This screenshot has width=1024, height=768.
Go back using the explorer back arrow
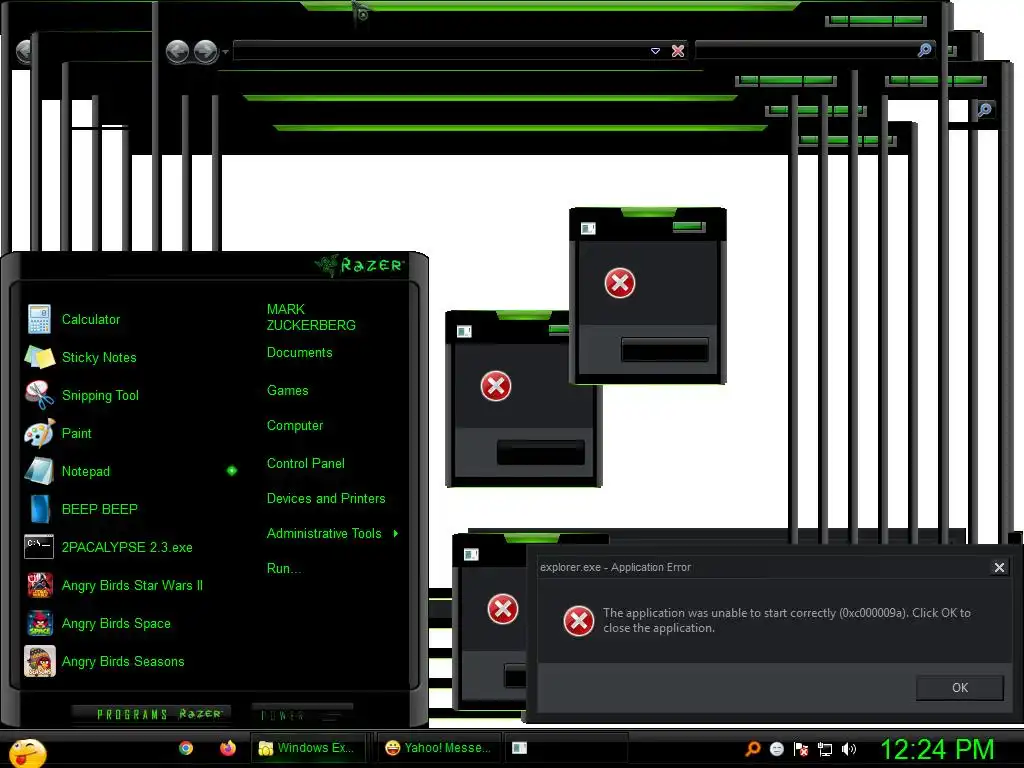tap(178, 51)
